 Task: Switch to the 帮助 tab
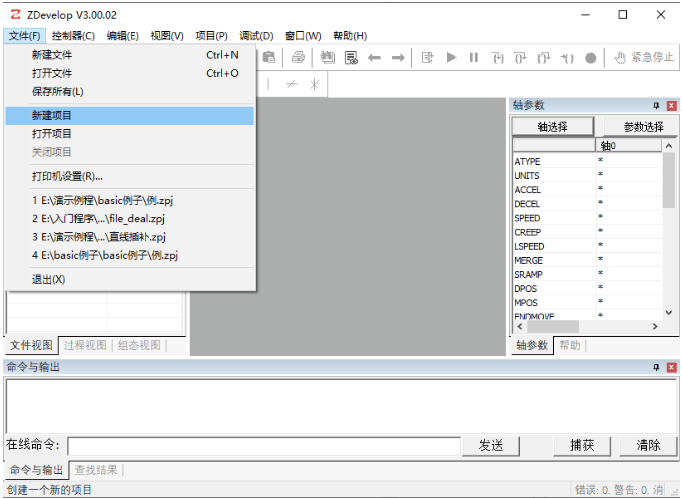point(570,345)
